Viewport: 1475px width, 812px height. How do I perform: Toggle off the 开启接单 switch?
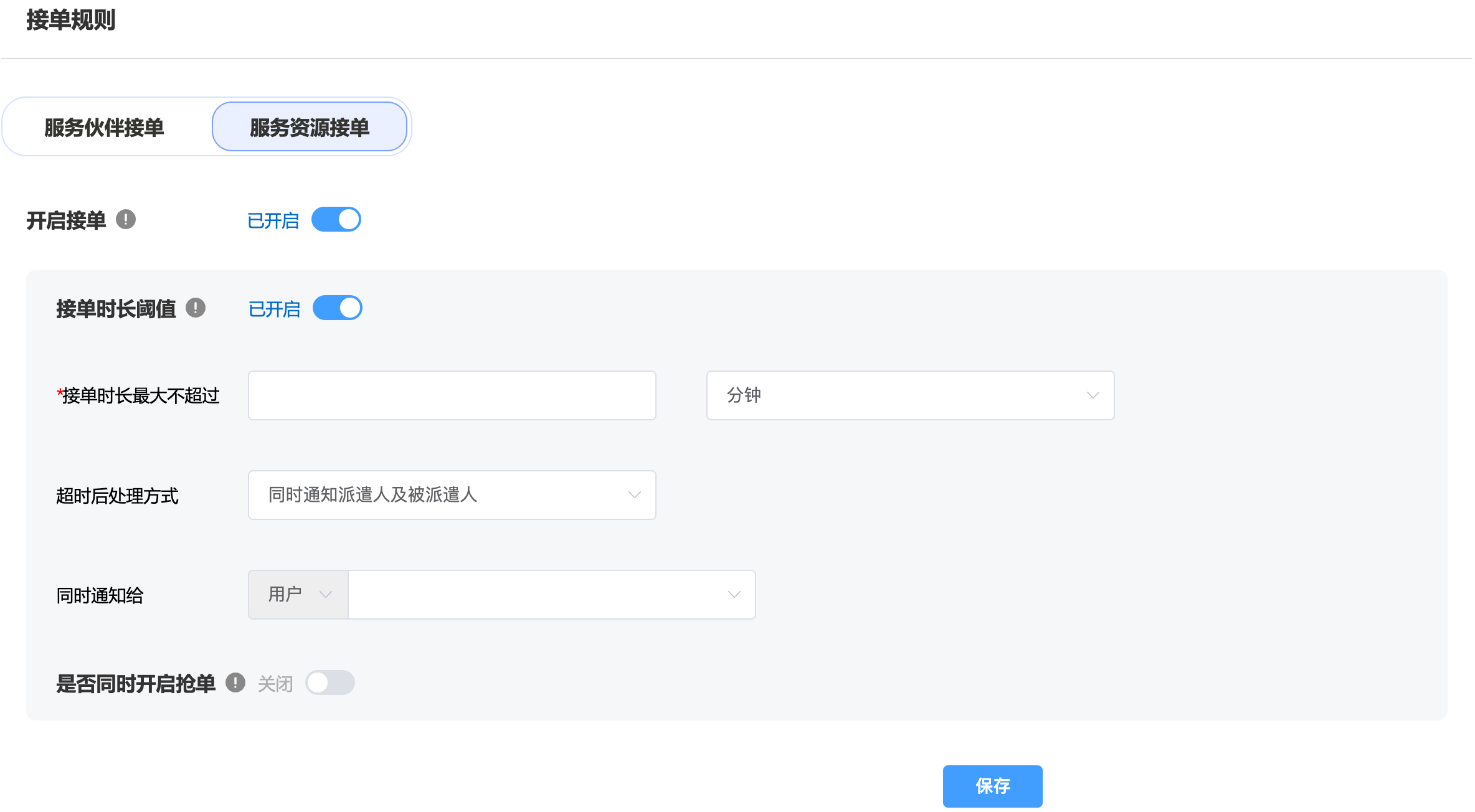pos(336,220)
